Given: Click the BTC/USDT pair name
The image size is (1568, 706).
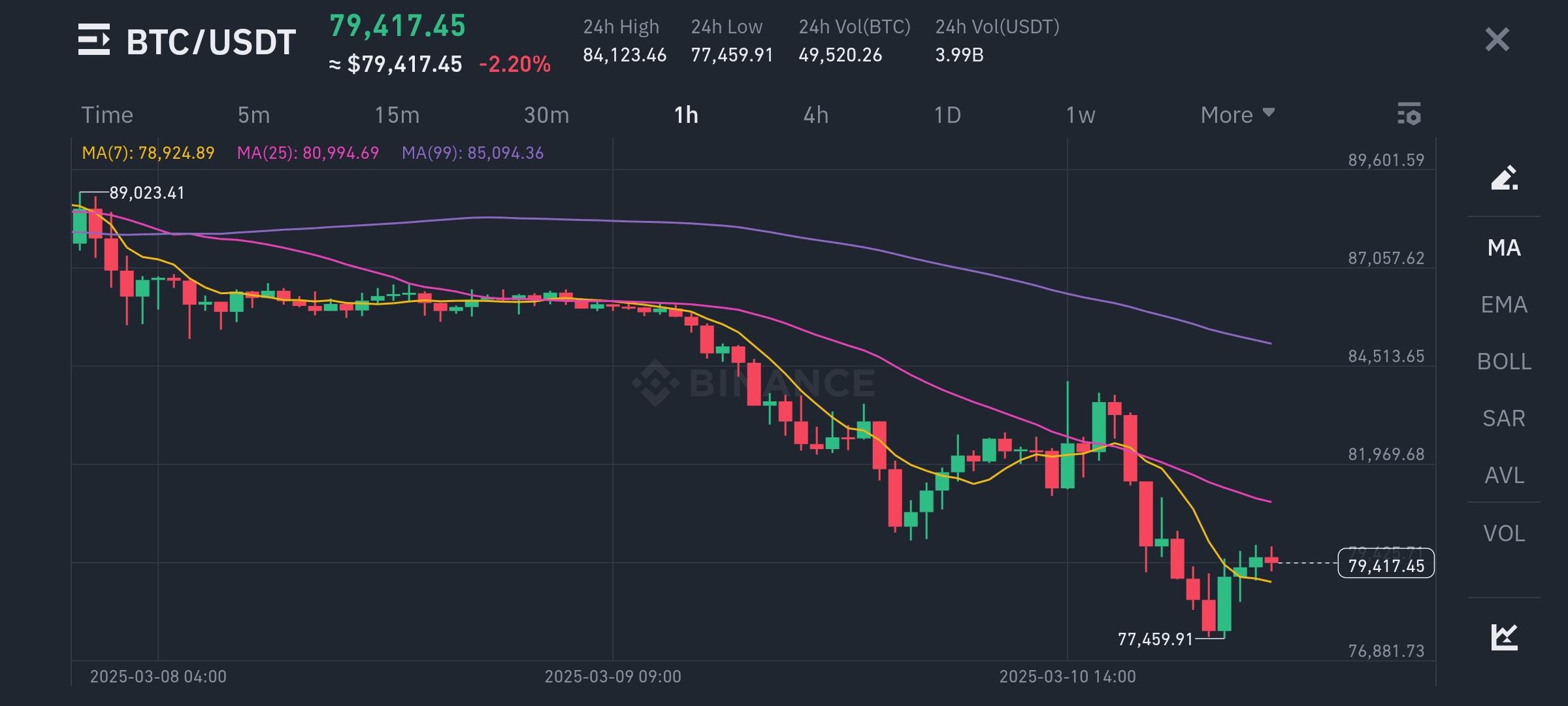Looking at the screenshot, I should [211, 42].
